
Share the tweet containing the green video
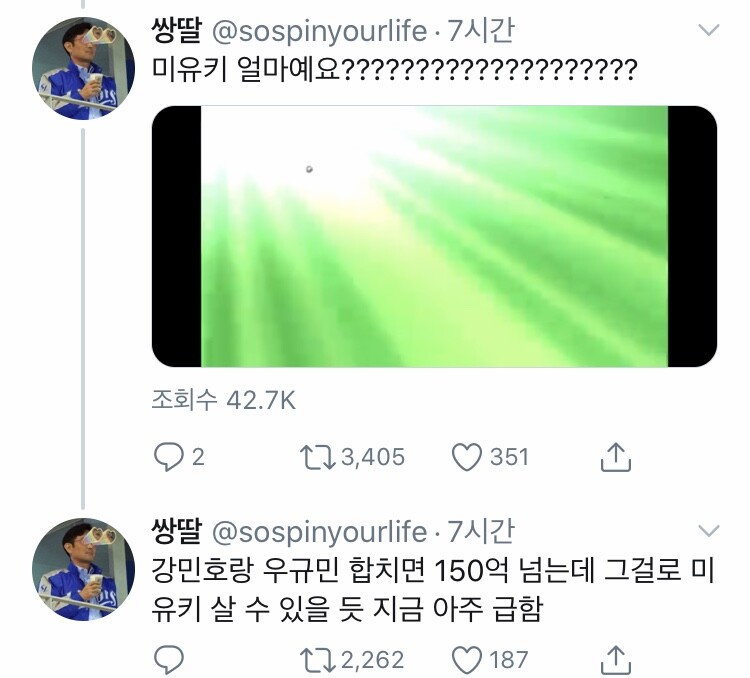(x=615, y=457)
